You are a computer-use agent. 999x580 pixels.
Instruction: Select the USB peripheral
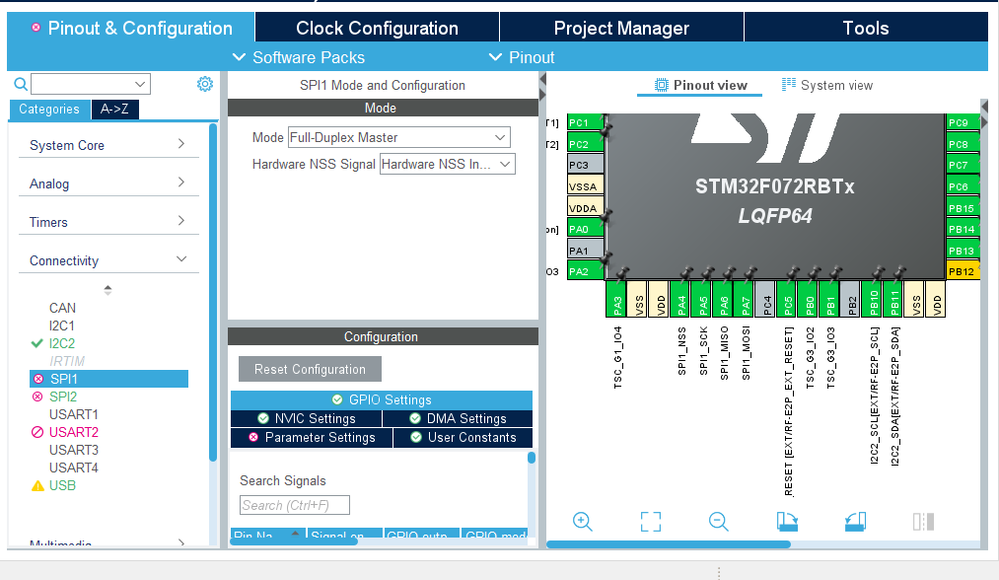62,486
